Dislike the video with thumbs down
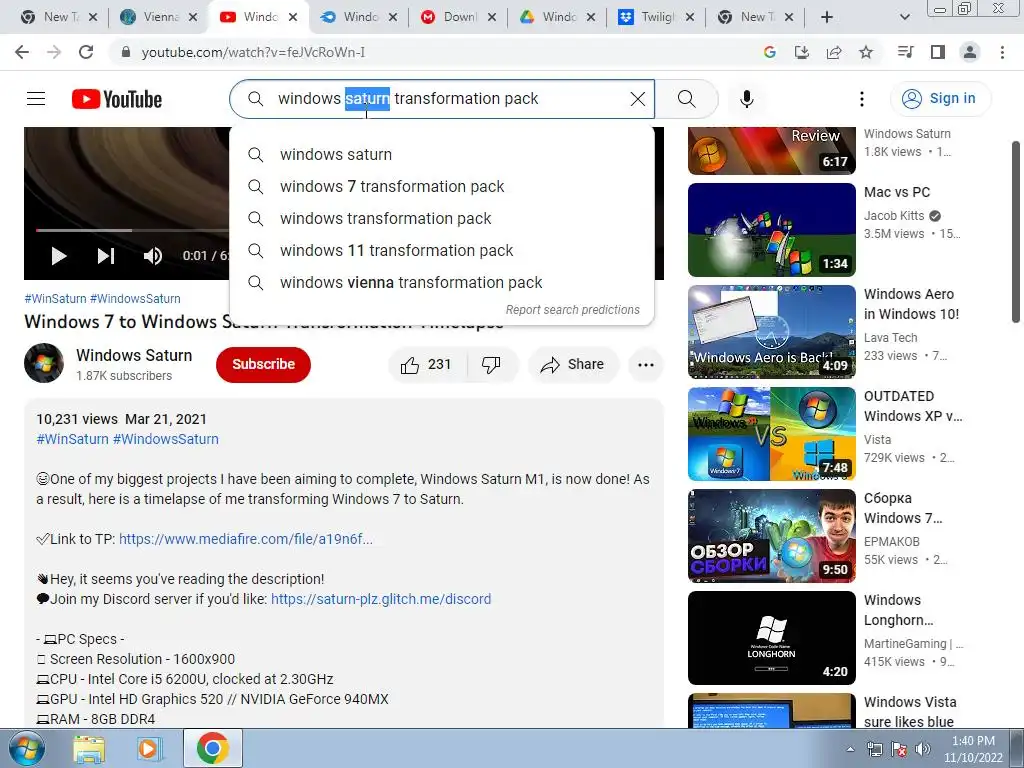The width and height of the screenshot is (1024, 768). 492,364
